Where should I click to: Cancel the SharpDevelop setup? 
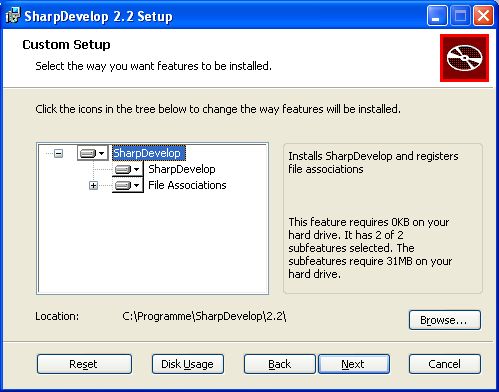[x=445, y=364]
